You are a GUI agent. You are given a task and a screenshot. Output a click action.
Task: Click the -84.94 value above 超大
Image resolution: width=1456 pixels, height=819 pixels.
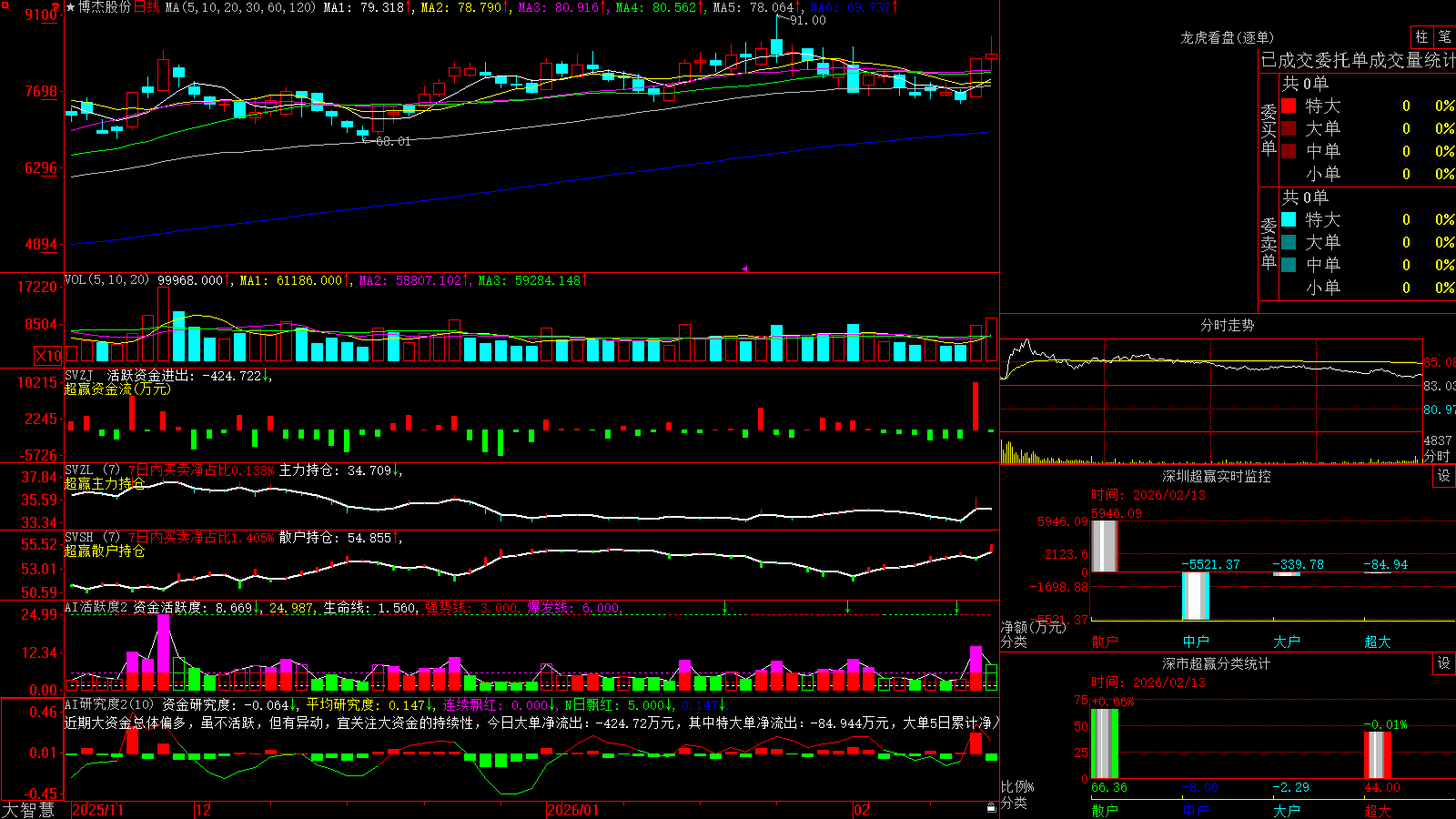[1385, 564]
